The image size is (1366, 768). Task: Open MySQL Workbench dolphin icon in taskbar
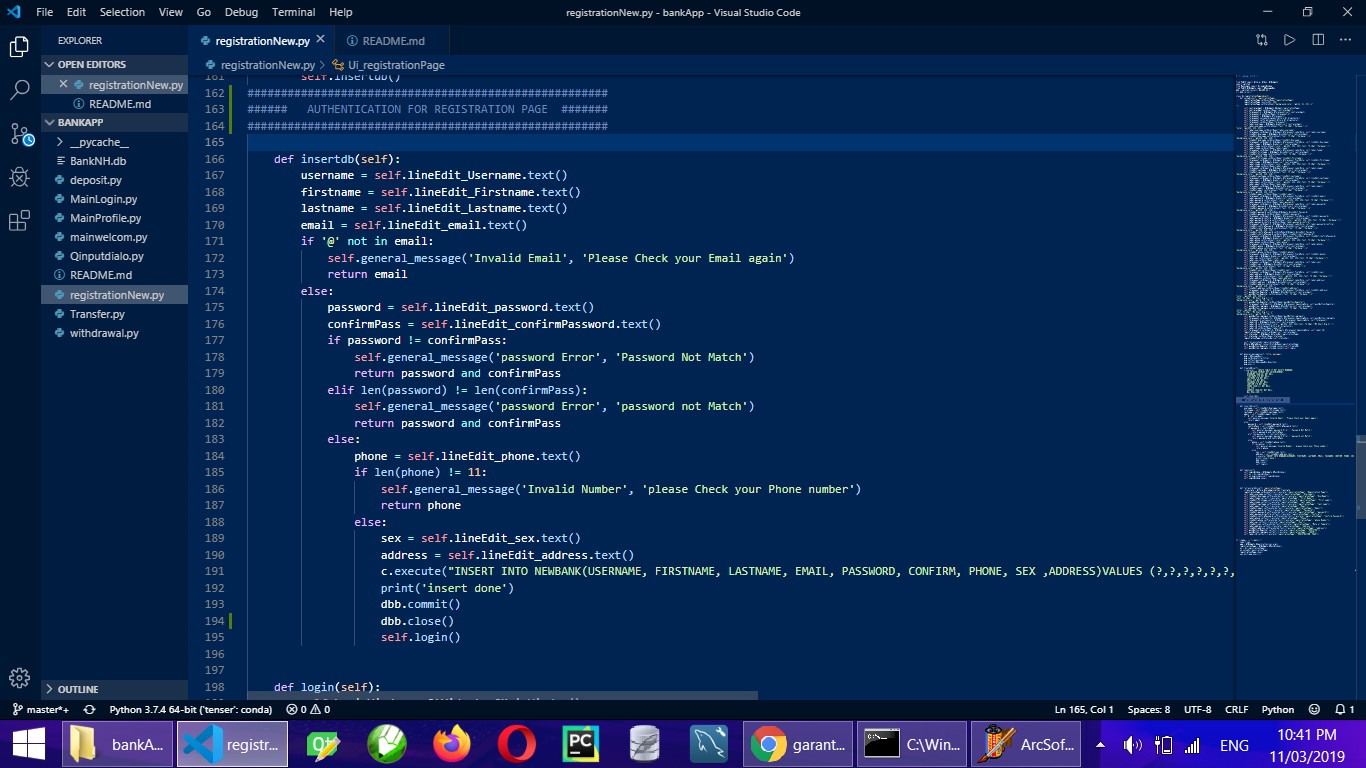[708, 744]
